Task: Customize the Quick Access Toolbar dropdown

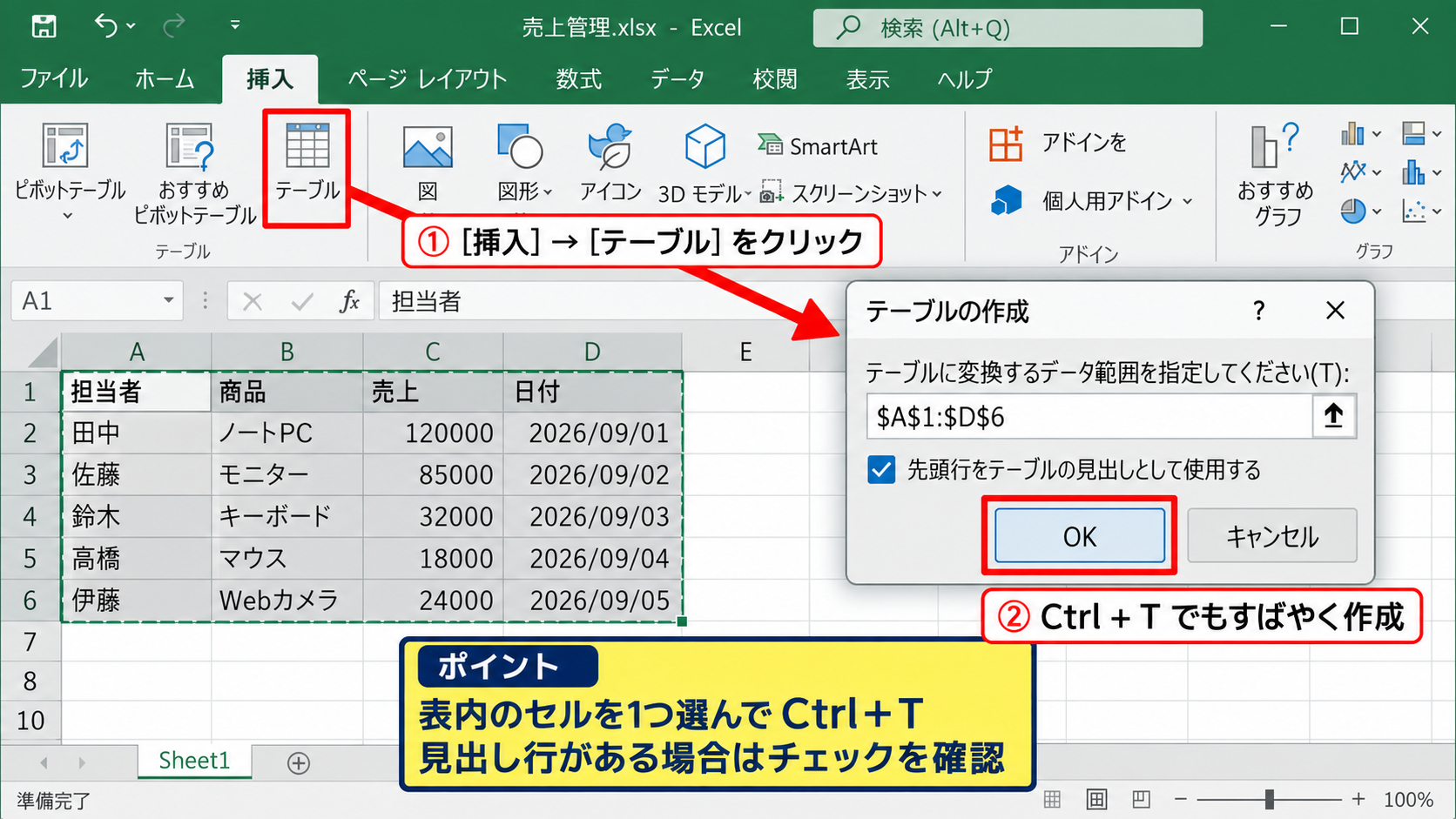Action: click(235, 26)
